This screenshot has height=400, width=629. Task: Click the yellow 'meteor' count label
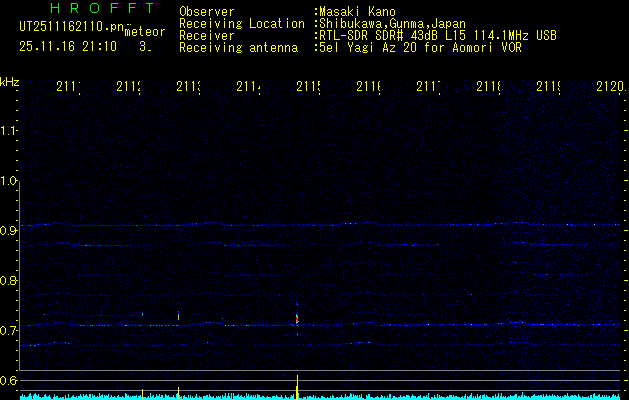coord(145,32)
